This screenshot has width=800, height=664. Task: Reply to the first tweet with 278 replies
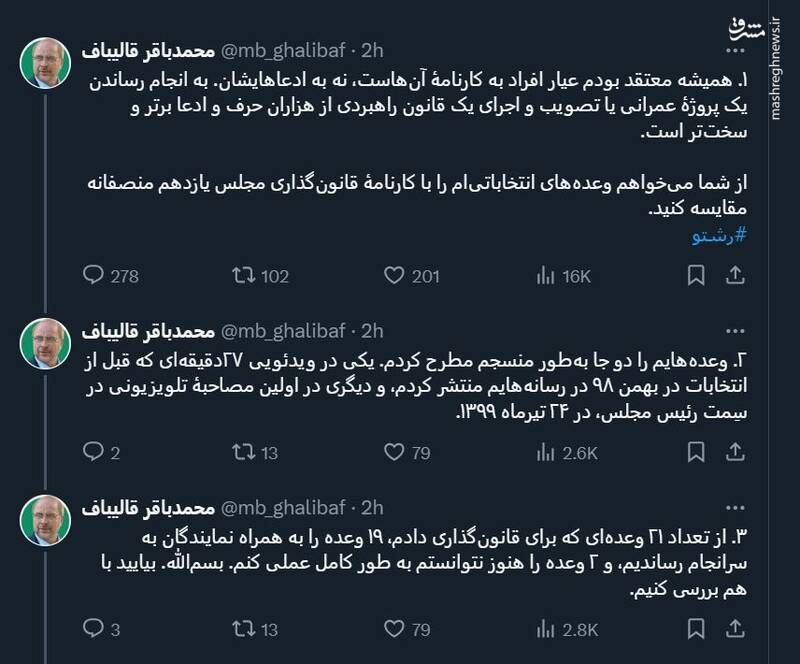(x=92, y=276)
